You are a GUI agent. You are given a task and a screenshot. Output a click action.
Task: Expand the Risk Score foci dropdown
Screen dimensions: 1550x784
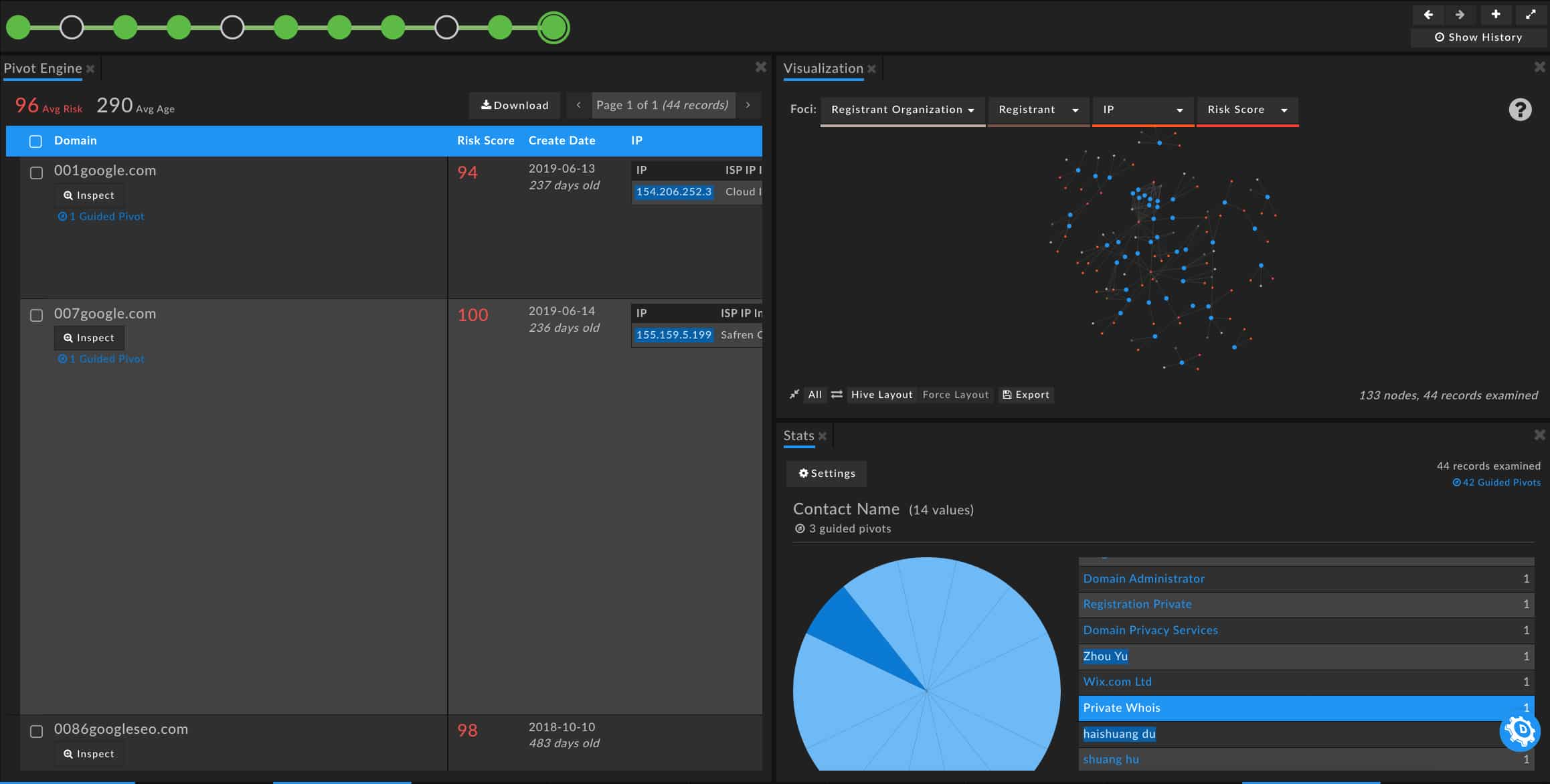point(1247,110)
